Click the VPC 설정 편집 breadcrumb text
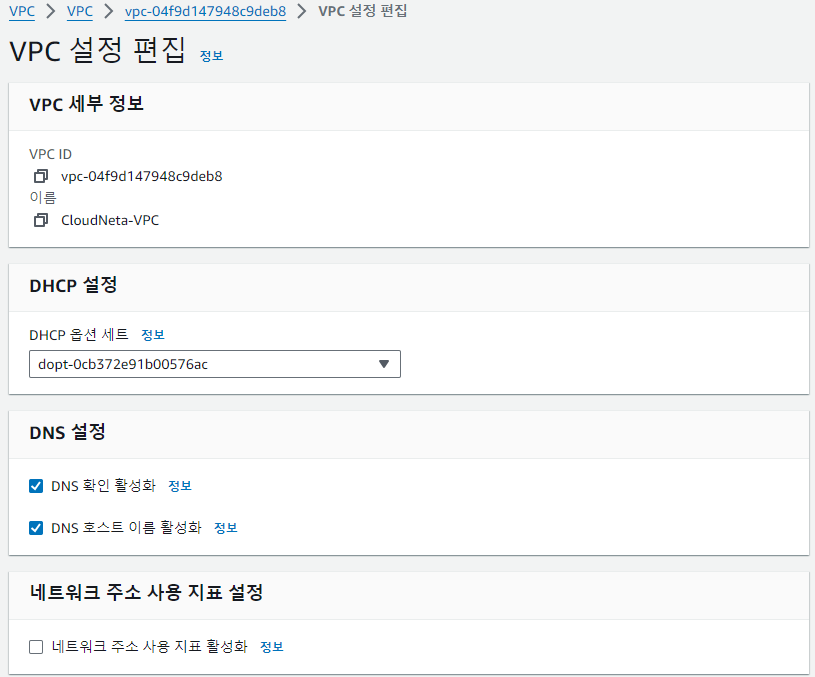This screenshot has height=677, width=815. (362, 11)
